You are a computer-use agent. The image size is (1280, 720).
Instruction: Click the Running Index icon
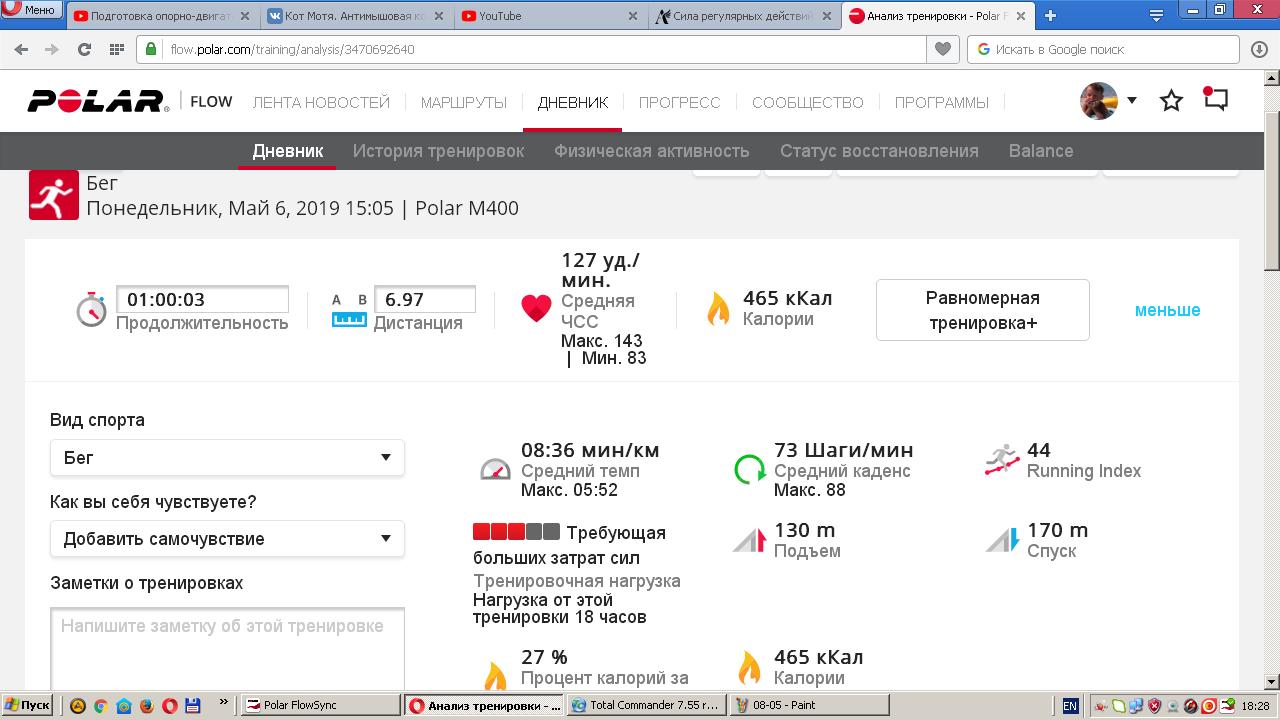coord(1002,460)
